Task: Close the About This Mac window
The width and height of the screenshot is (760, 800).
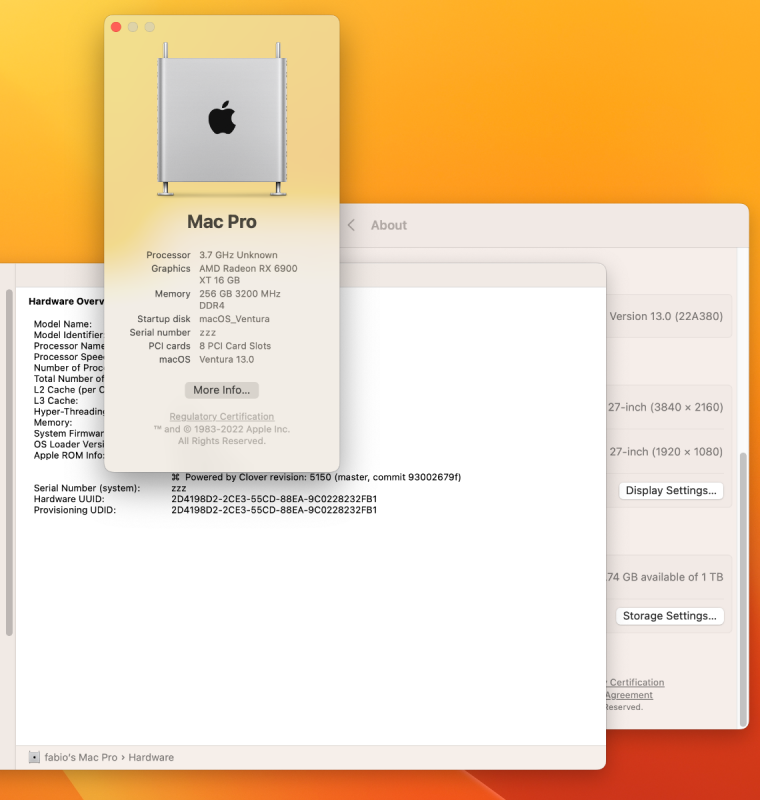Action: [116, 27]
